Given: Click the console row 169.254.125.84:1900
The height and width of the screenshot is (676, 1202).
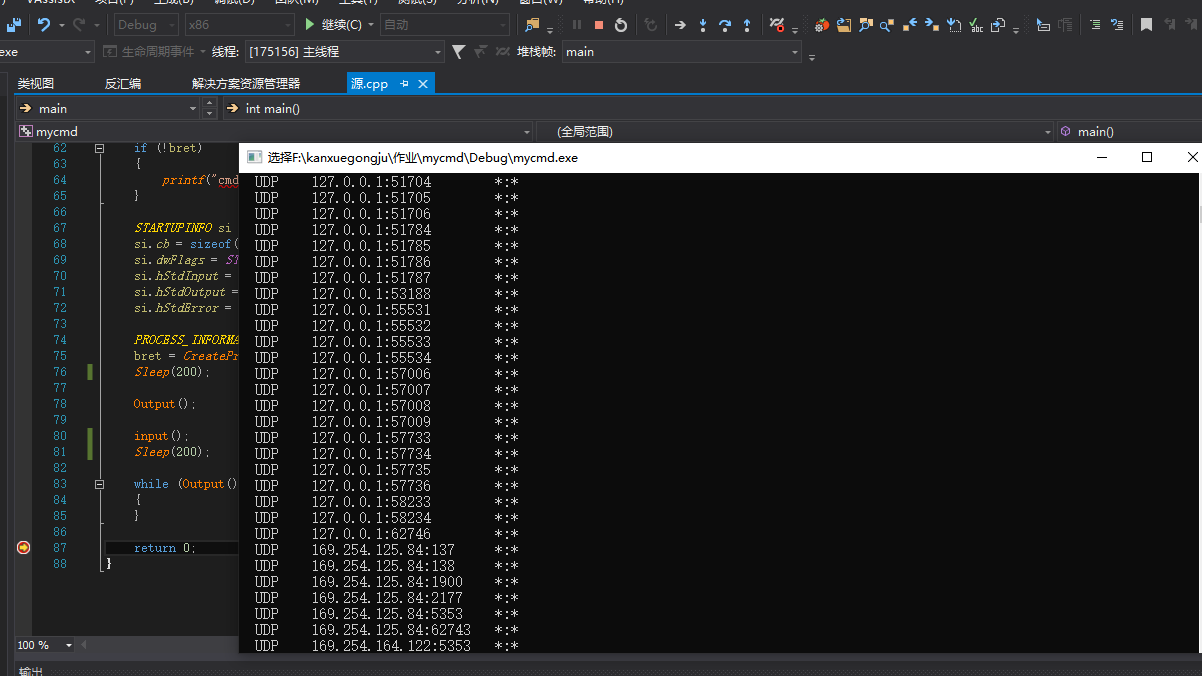Looking at the screenshot, I should click(386, 582).
